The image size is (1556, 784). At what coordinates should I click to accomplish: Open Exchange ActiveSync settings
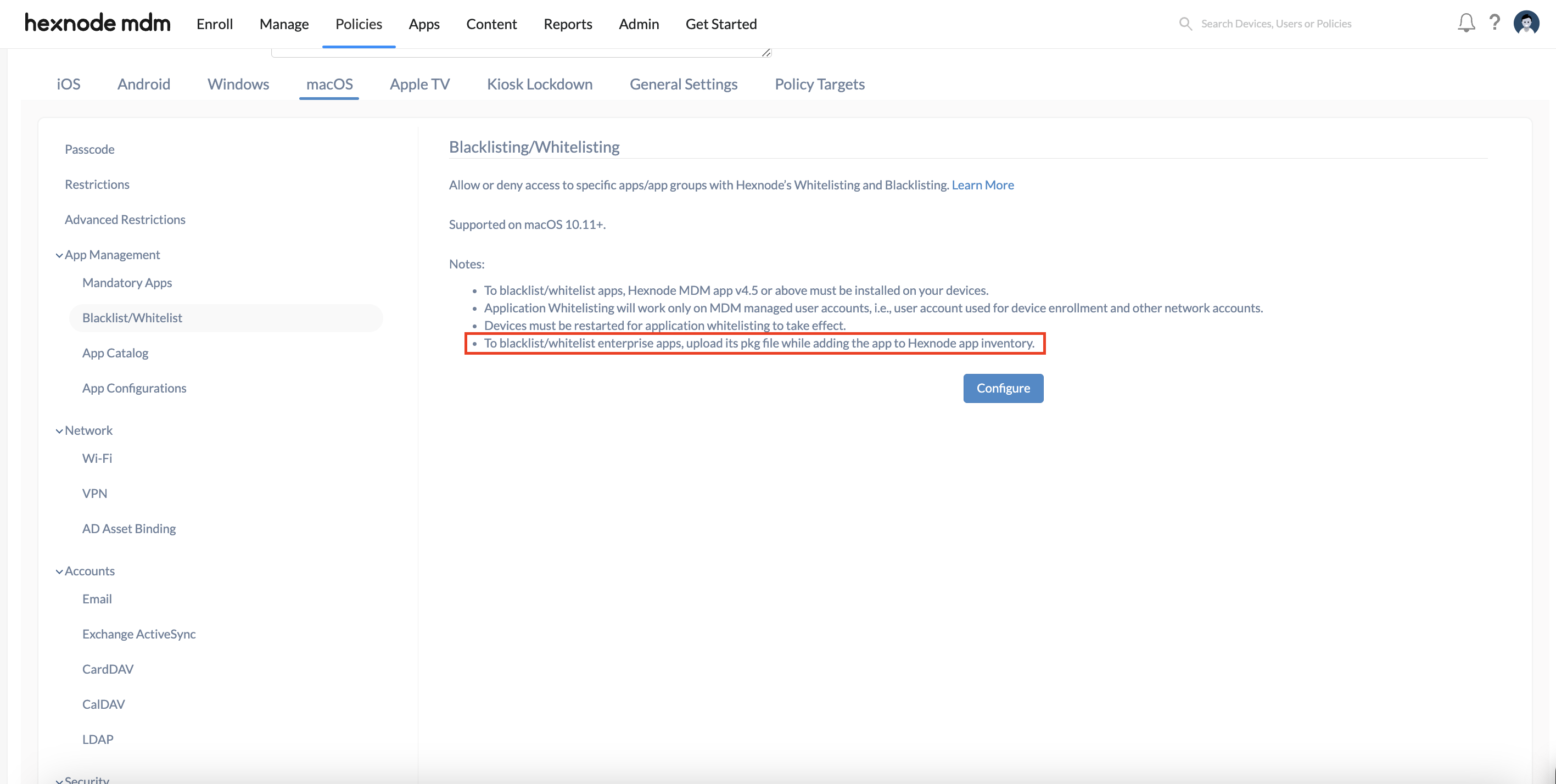[138, 634]
